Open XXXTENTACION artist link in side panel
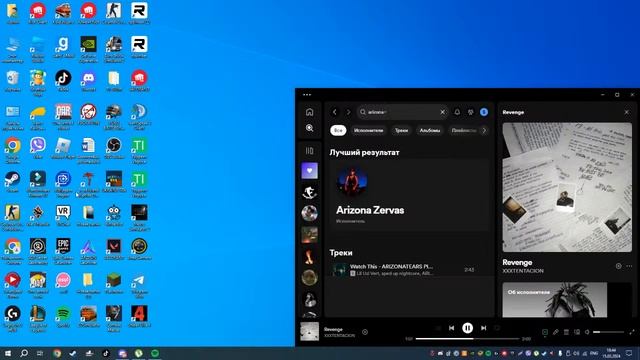Viewport: 640px width, 360px height. [523, 271]
